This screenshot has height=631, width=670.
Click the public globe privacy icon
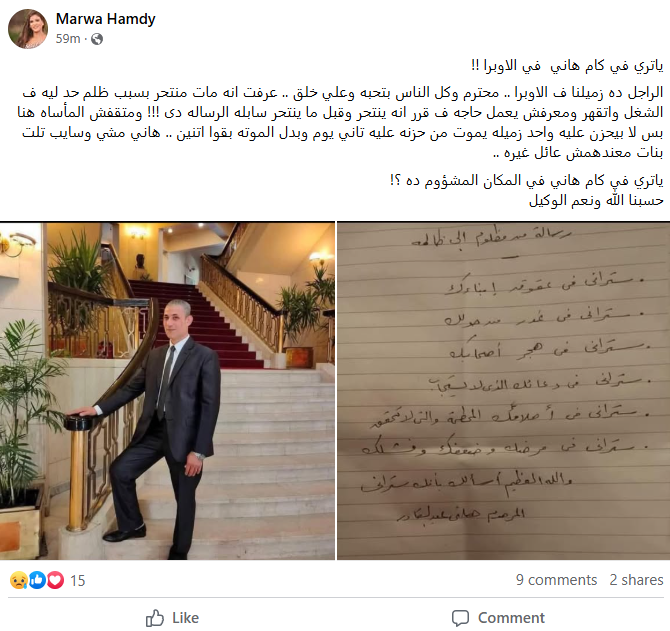97,39
